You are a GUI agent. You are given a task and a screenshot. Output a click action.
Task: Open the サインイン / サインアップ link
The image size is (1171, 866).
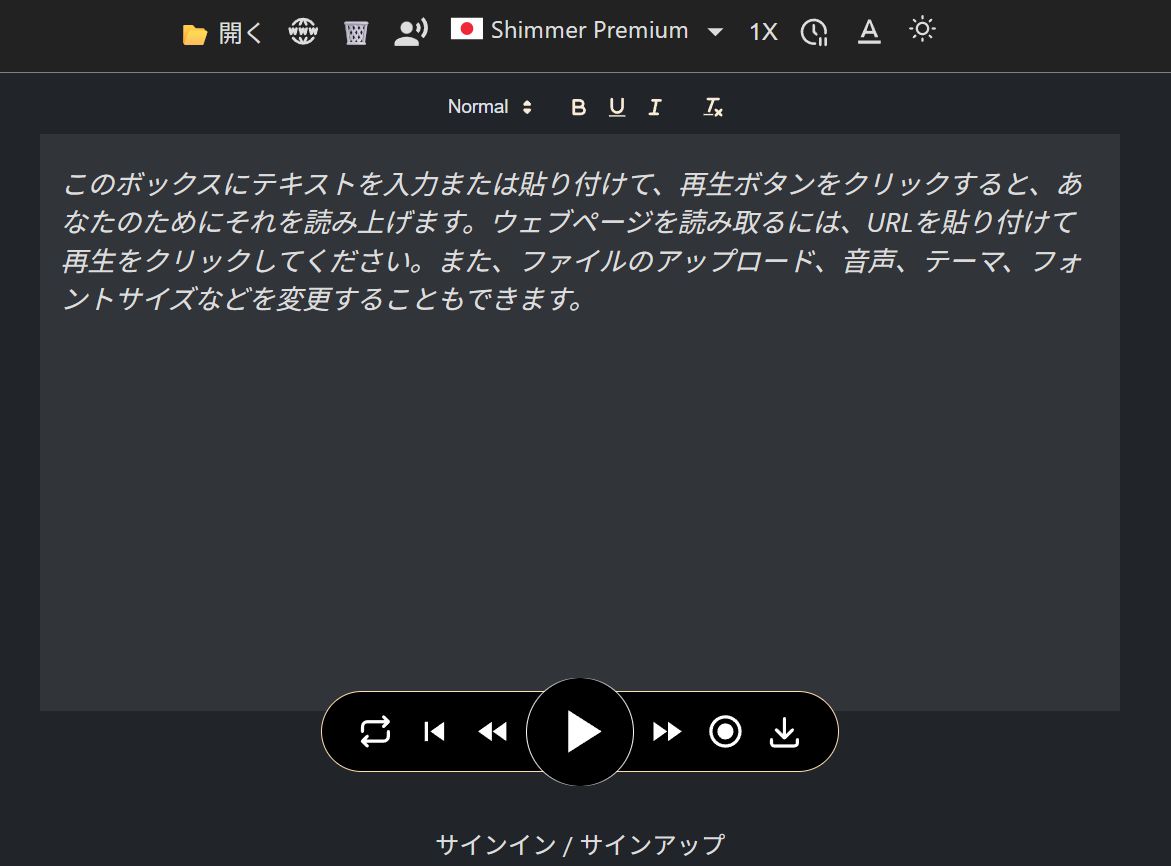point(579,845)
